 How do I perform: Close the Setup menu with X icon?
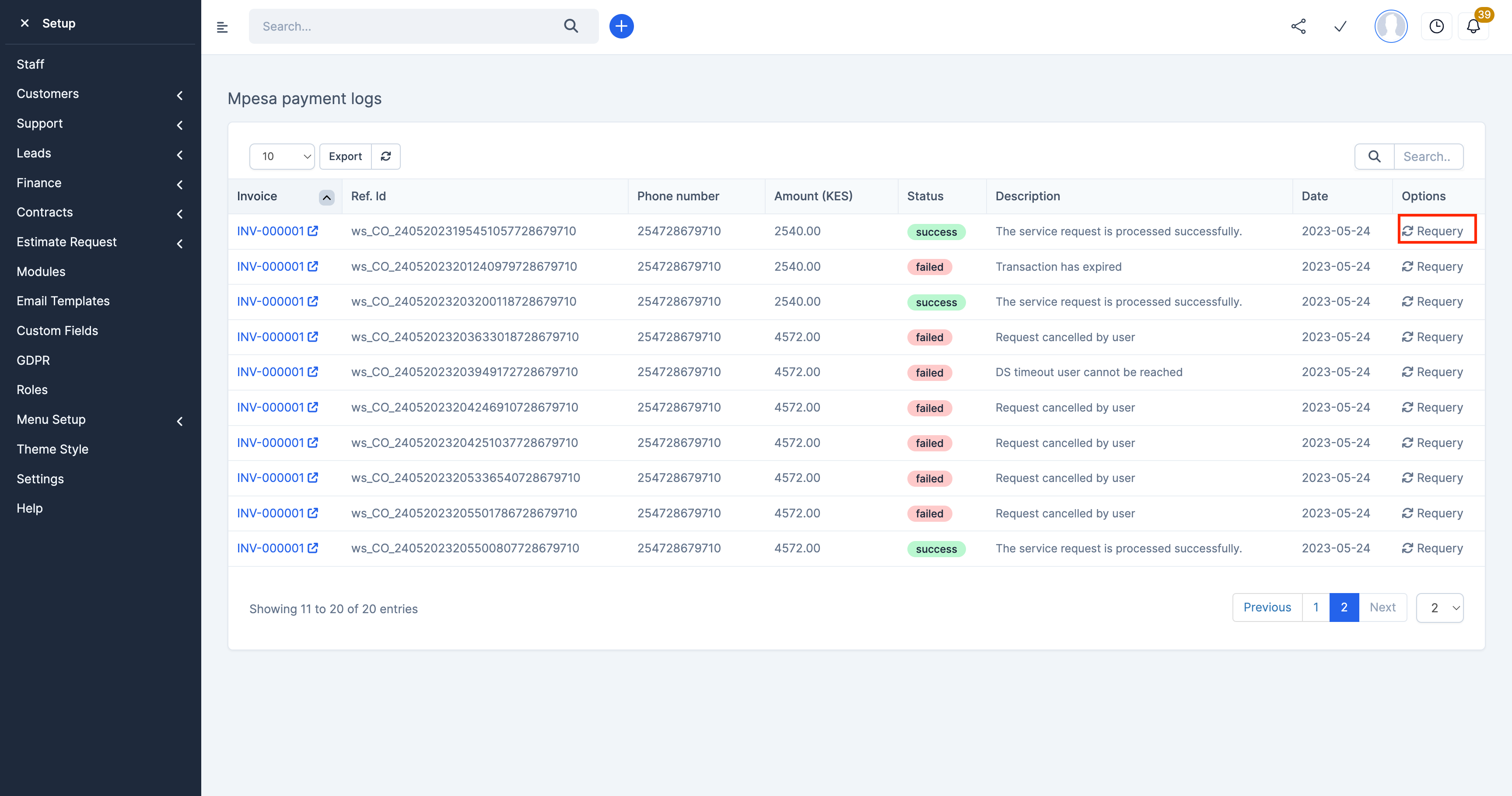(24, 24)
